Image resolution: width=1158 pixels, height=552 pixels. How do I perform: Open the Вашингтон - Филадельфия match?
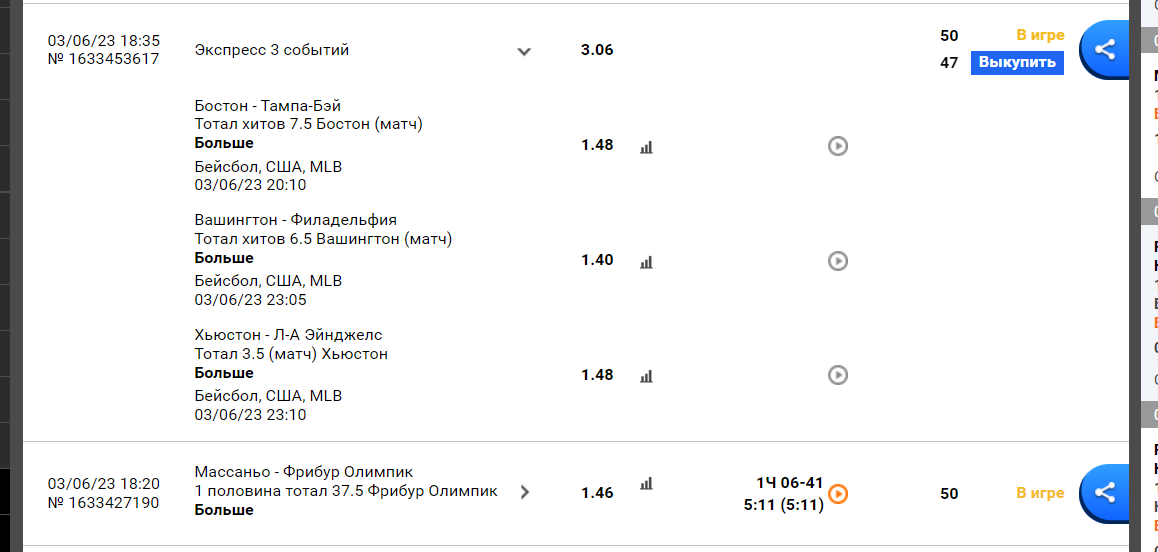[295, 220]
